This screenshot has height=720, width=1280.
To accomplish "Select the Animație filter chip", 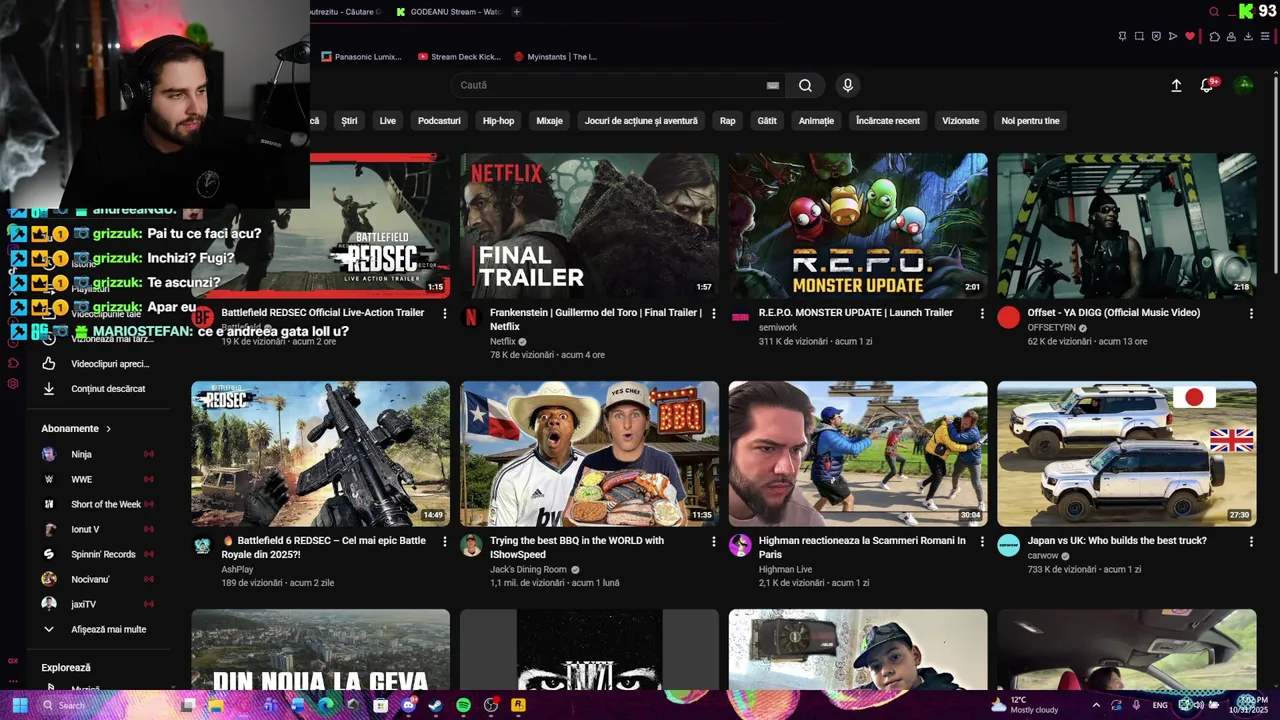I will coord(816,121).
